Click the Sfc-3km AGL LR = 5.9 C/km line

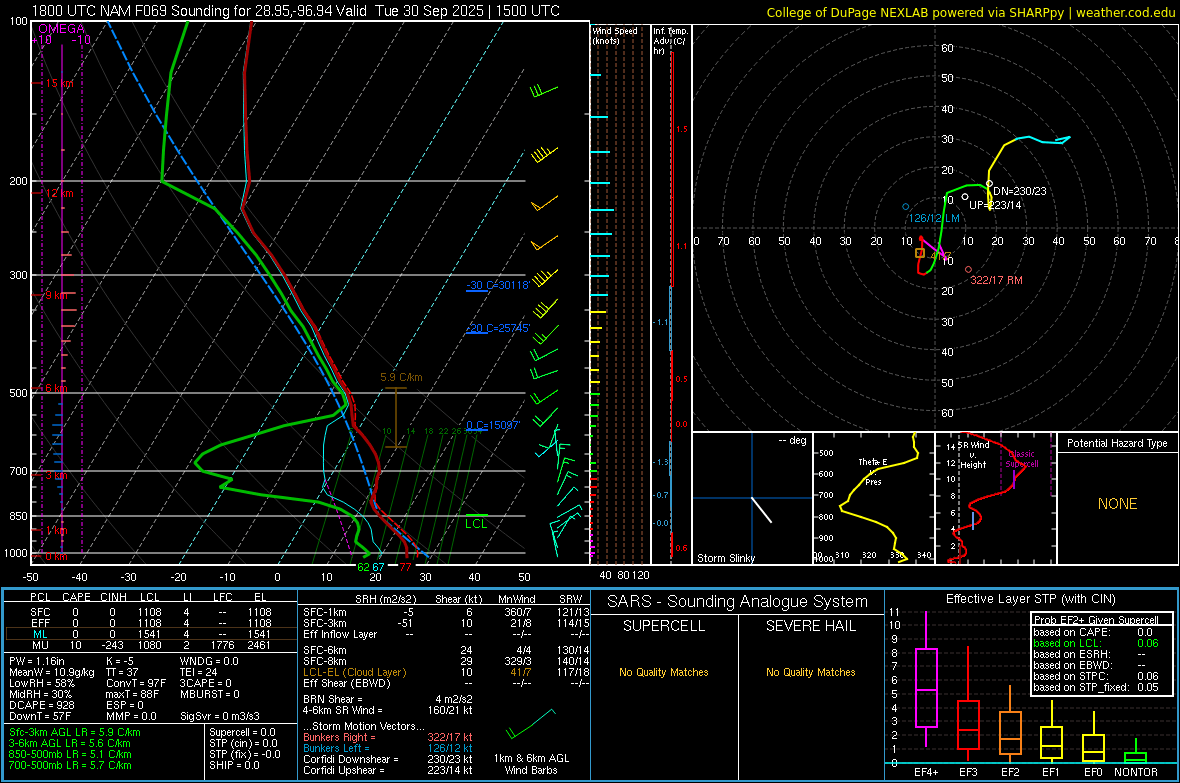point(75,732)
